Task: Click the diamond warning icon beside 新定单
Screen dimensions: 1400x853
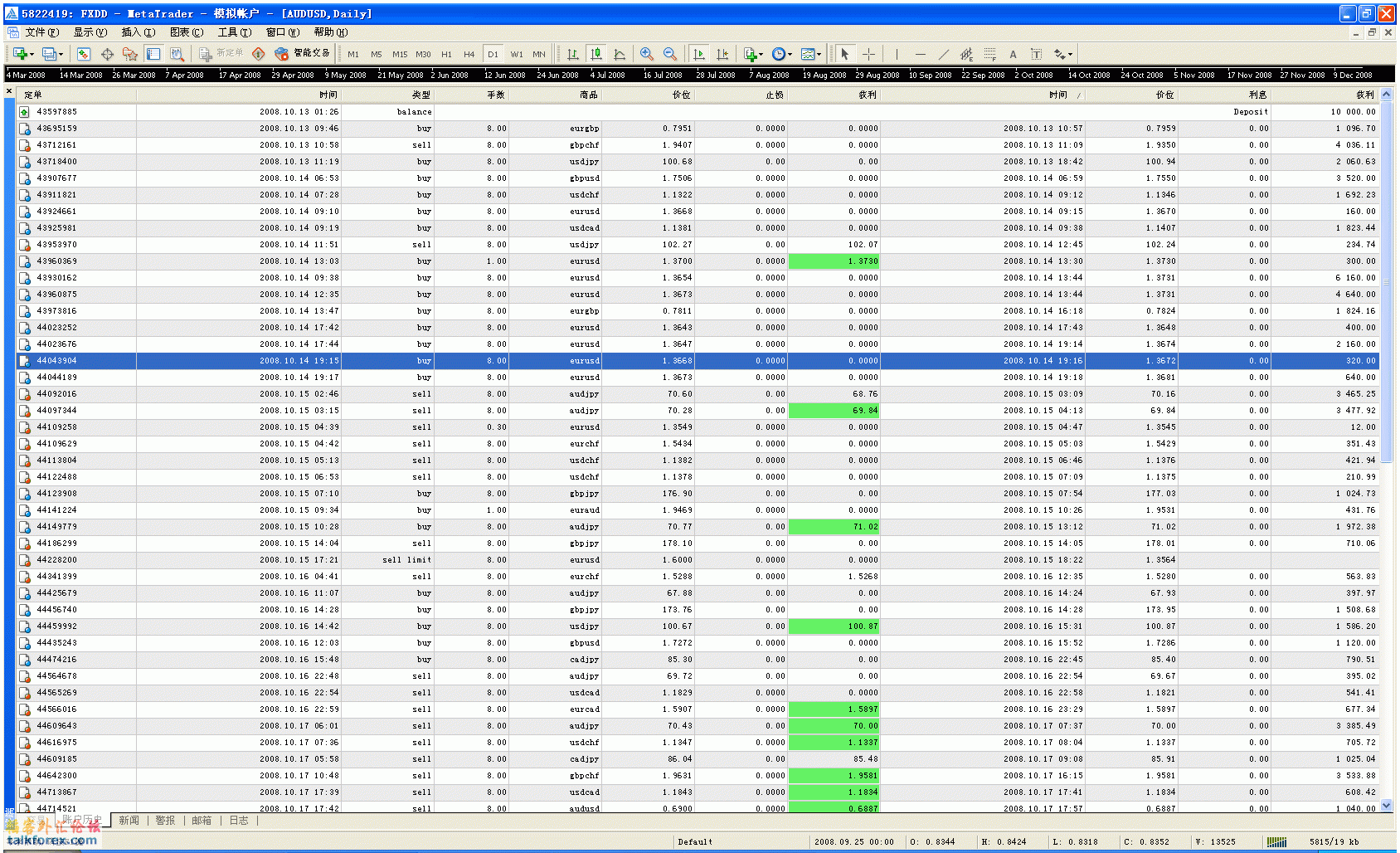Action: (x=259, y=54)
